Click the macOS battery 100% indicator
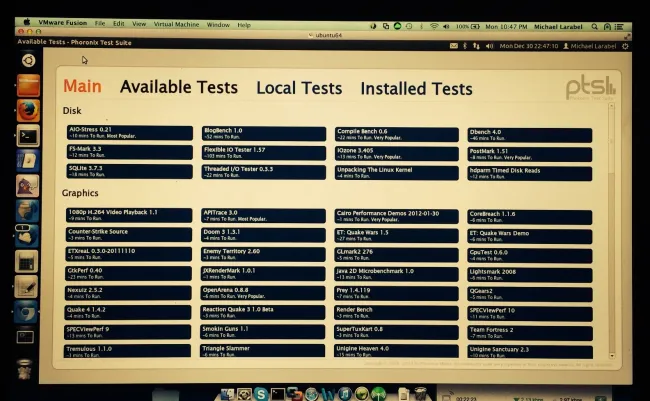 (468, 26)
